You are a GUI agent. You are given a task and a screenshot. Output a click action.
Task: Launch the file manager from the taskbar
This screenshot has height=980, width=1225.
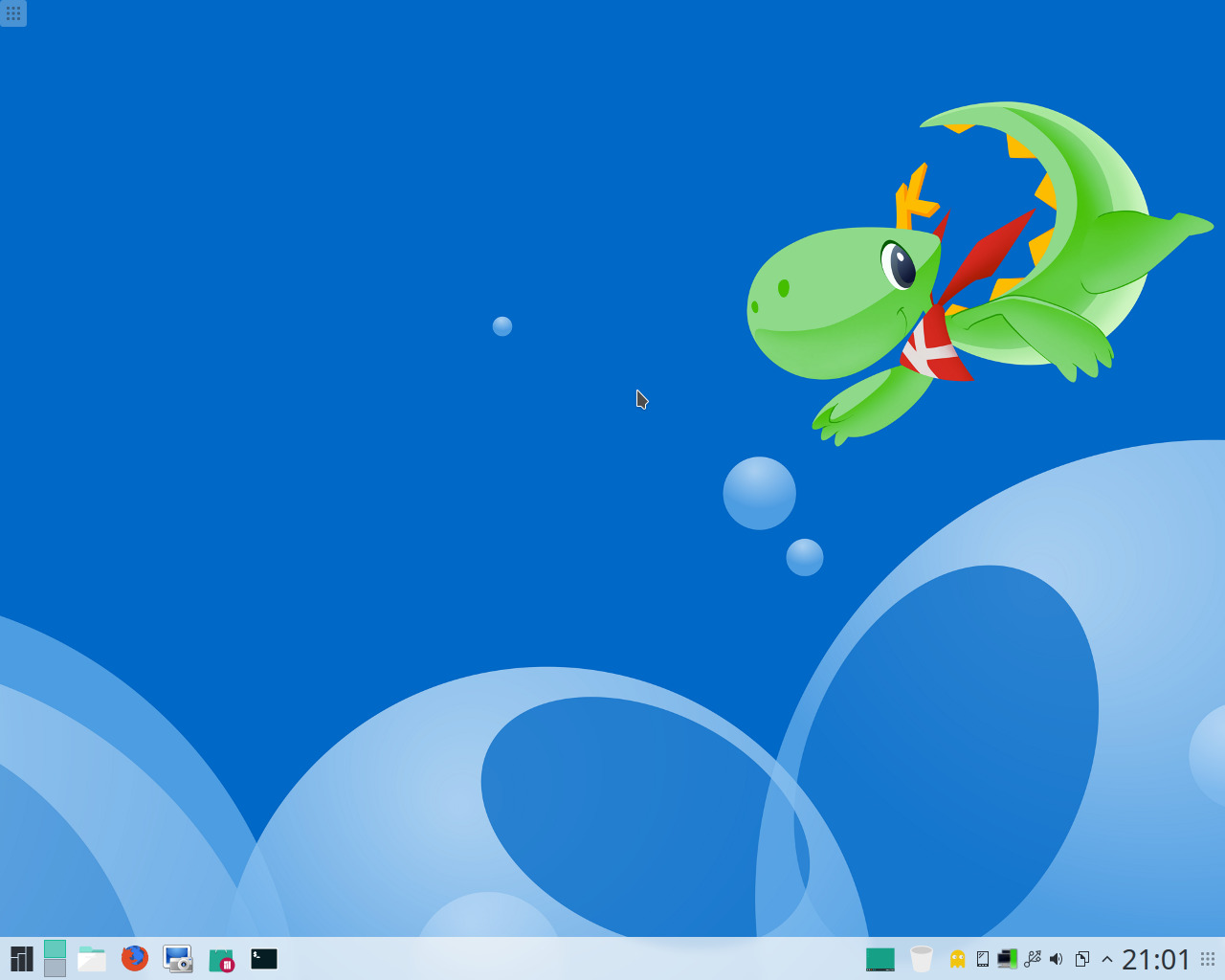point(92,958)
